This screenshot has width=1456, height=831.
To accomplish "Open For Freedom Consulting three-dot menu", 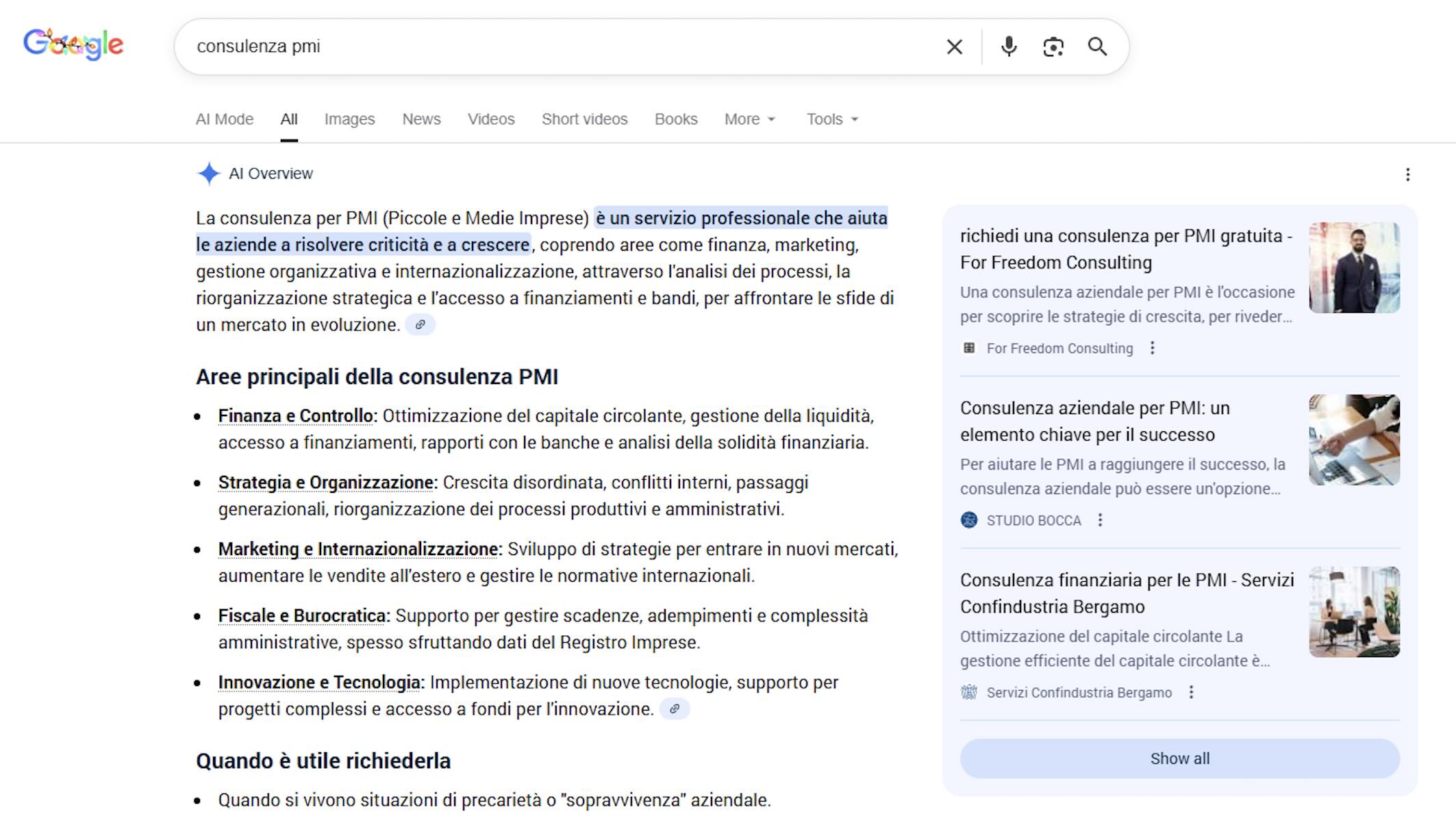I will tap(1152, 348).
